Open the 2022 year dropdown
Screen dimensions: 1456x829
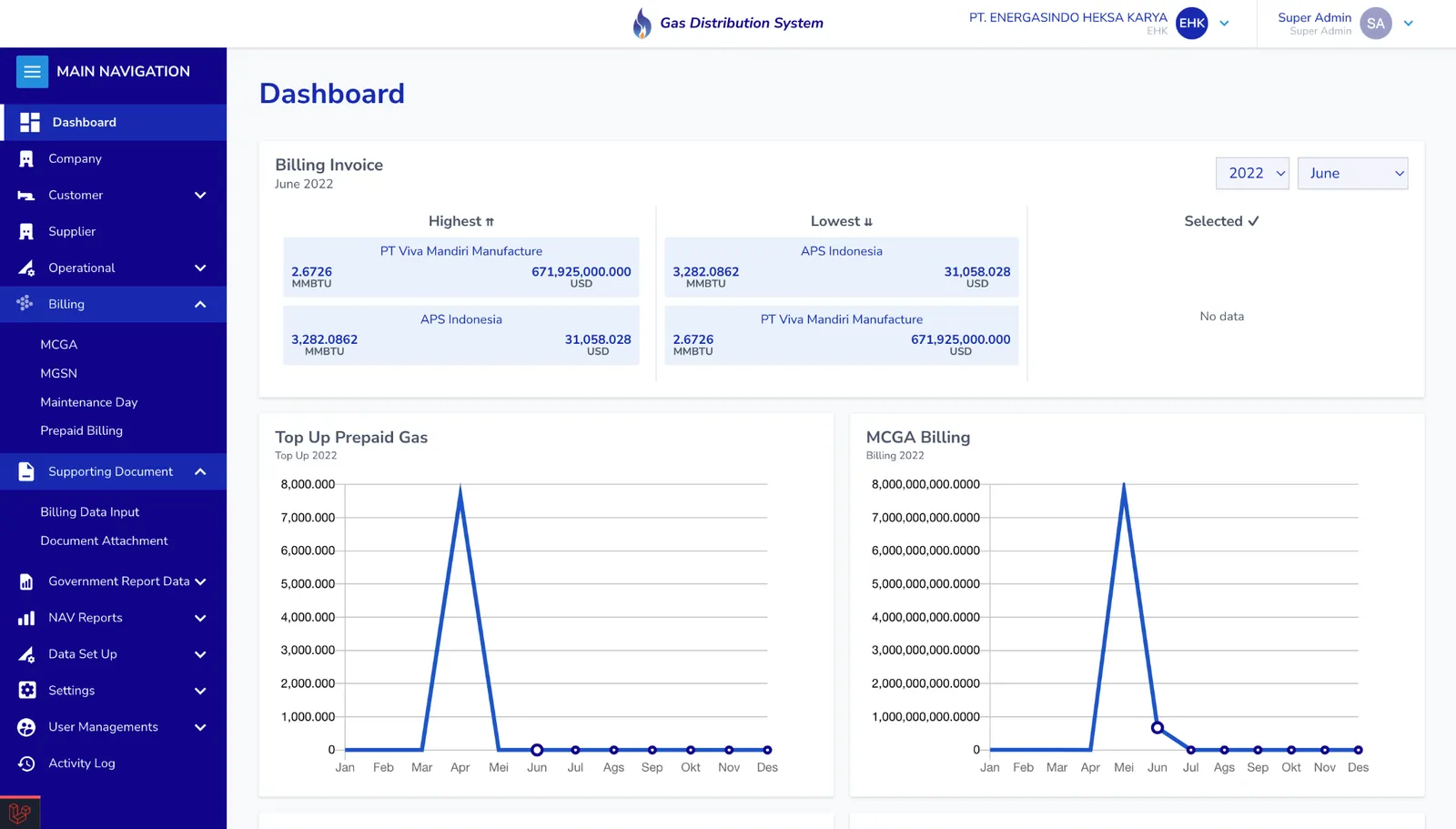pos(1252,173)
